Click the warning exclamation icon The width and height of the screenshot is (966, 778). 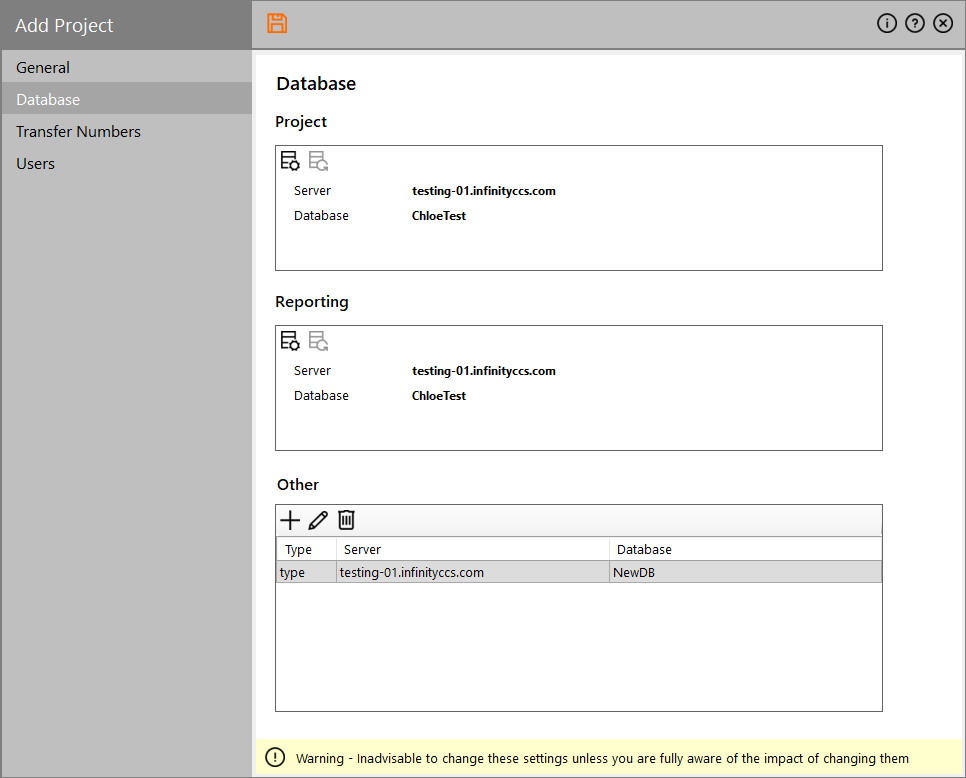pos(275,757)
